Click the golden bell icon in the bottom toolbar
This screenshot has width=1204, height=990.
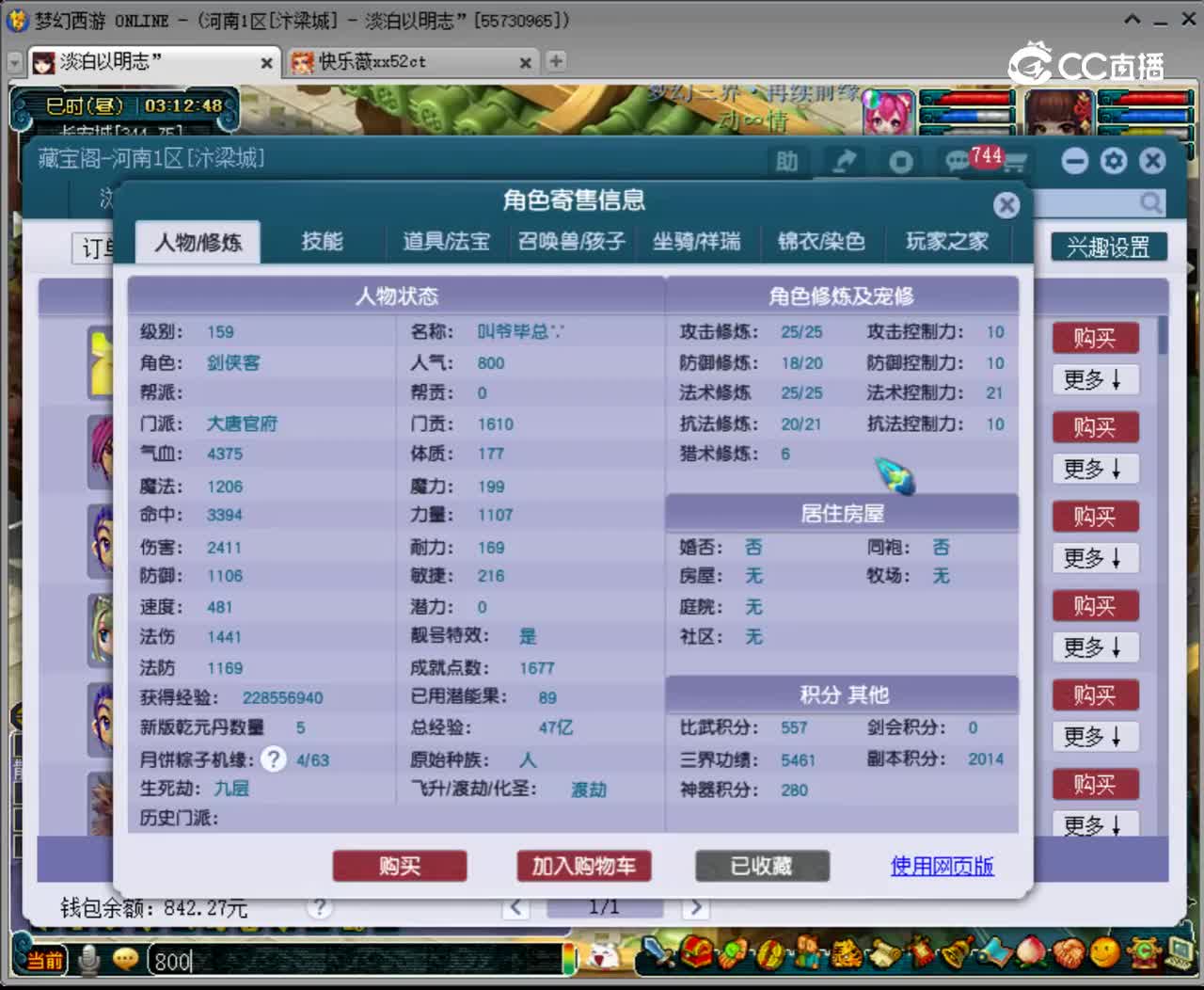(958, 953)
